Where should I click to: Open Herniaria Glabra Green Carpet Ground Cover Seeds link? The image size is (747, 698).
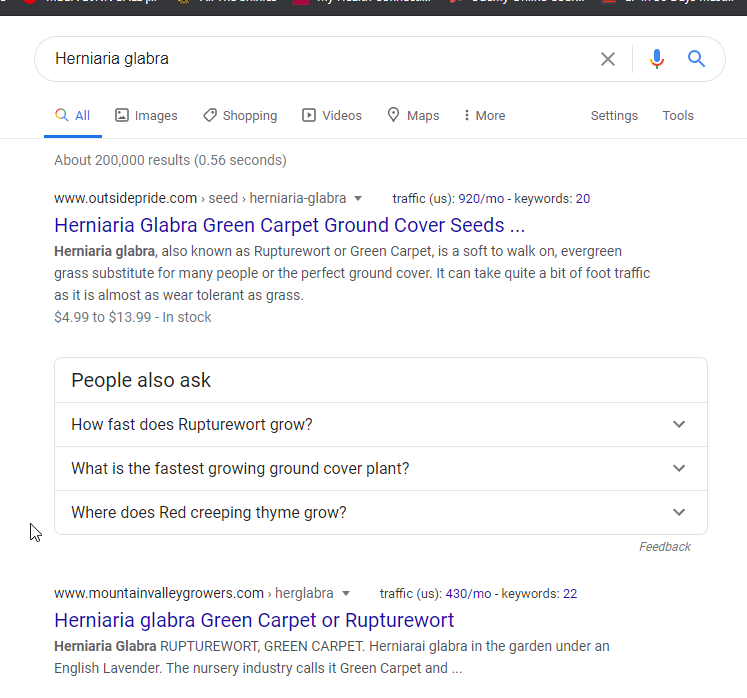(x=290, y=225)
